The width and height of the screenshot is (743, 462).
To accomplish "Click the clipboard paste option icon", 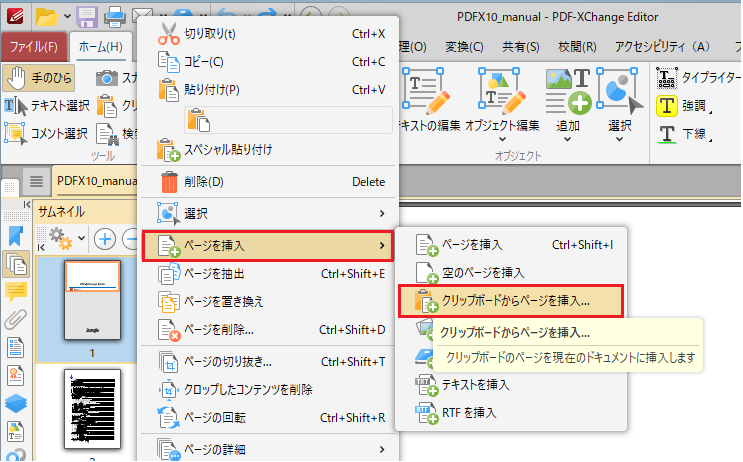I will tap(198, 120).
